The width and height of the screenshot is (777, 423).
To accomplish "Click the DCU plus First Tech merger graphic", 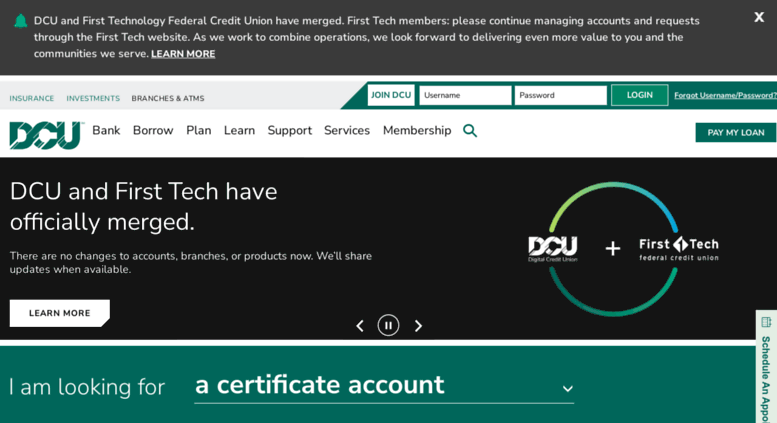I will coord(623,249).
